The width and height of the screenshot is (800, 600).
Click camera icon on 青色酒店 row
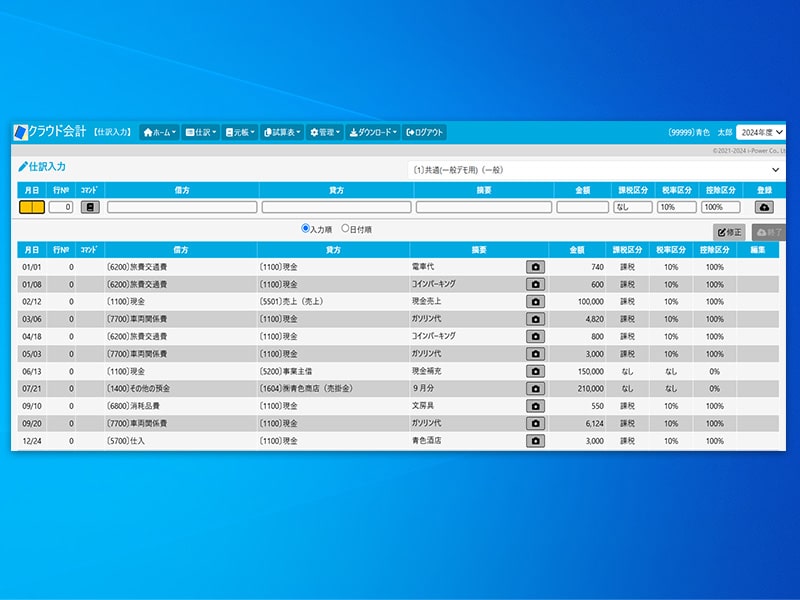pos(535,440)
